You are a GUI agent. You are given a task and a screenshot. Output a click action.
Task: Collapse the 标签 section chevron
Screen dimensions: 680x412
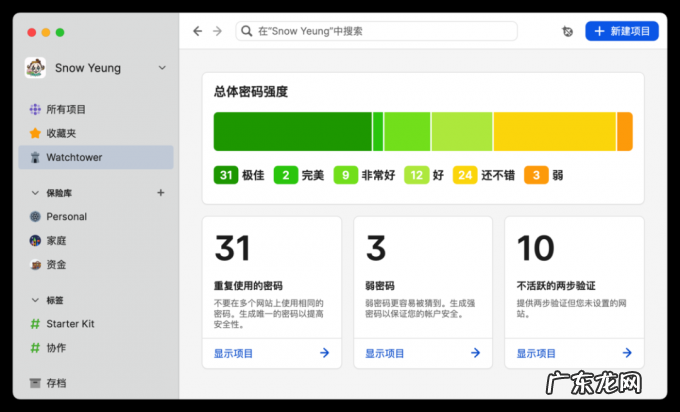[35, 300]
